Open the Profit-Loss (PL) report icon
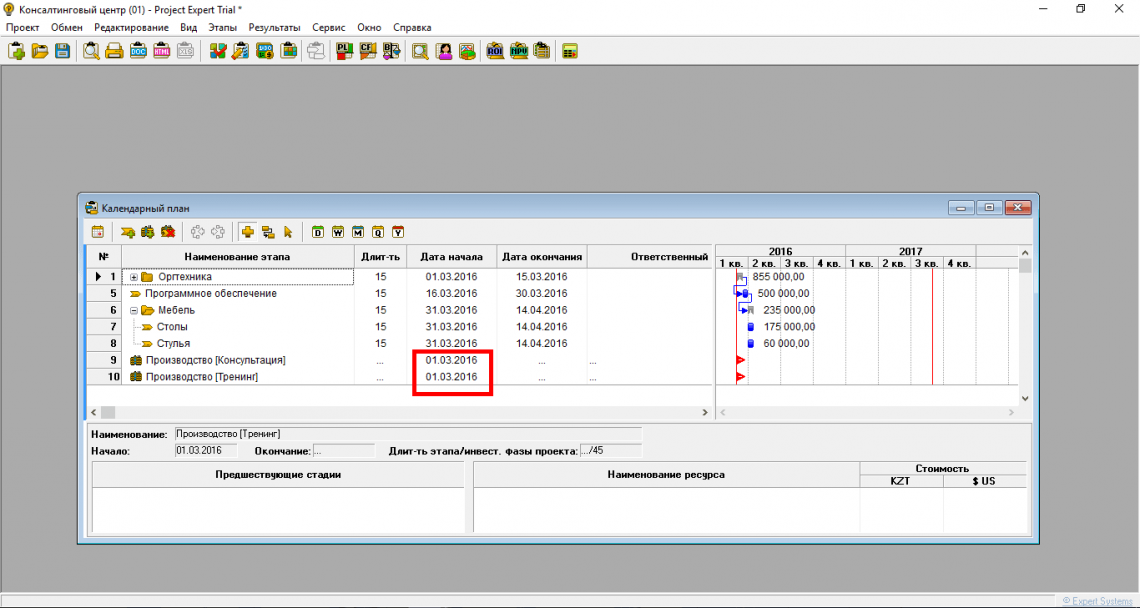1140x608 pixels. 344,51
